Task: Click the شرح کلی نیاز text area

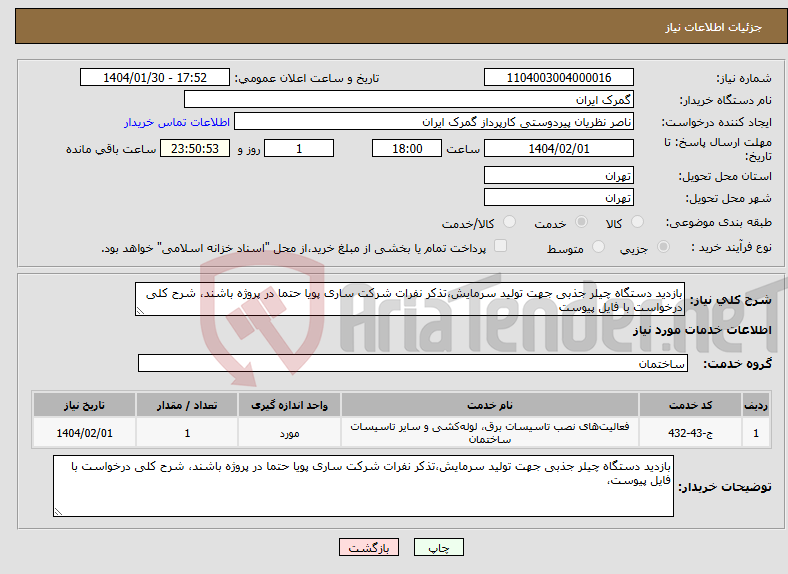Action: (x=410, y=299)
